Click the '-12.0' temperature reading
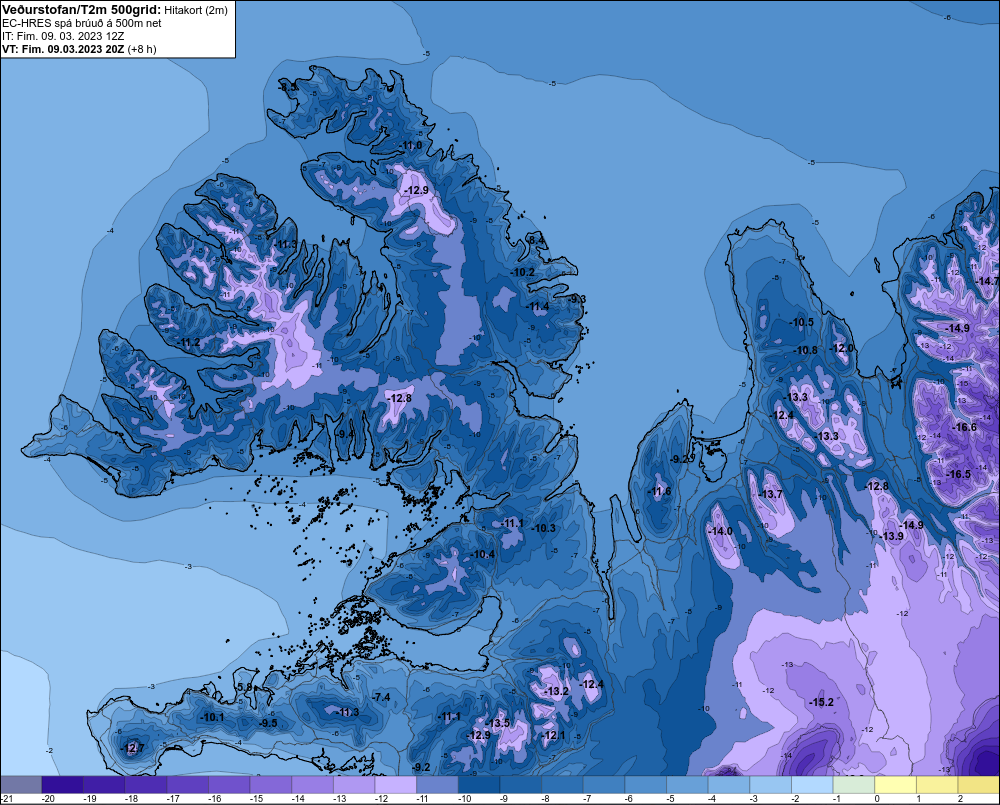The image size is (1000, 805). pos(841,348)
